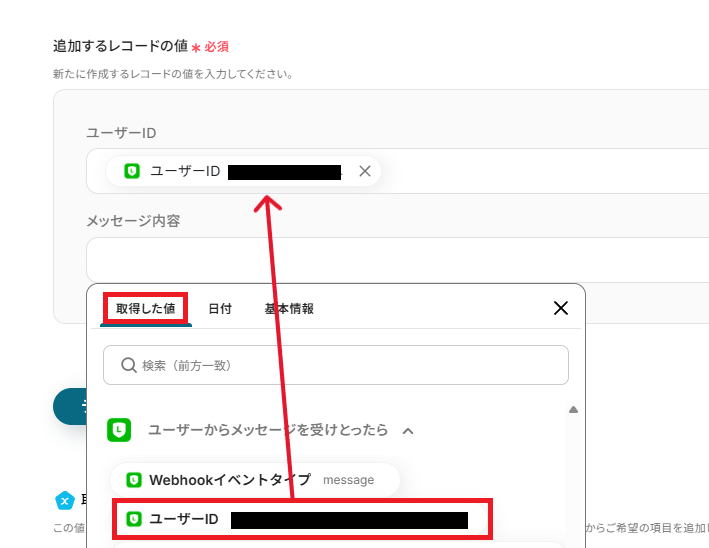
Task: Click the 検索（前方一致） search box
Action: click(336, 365)
